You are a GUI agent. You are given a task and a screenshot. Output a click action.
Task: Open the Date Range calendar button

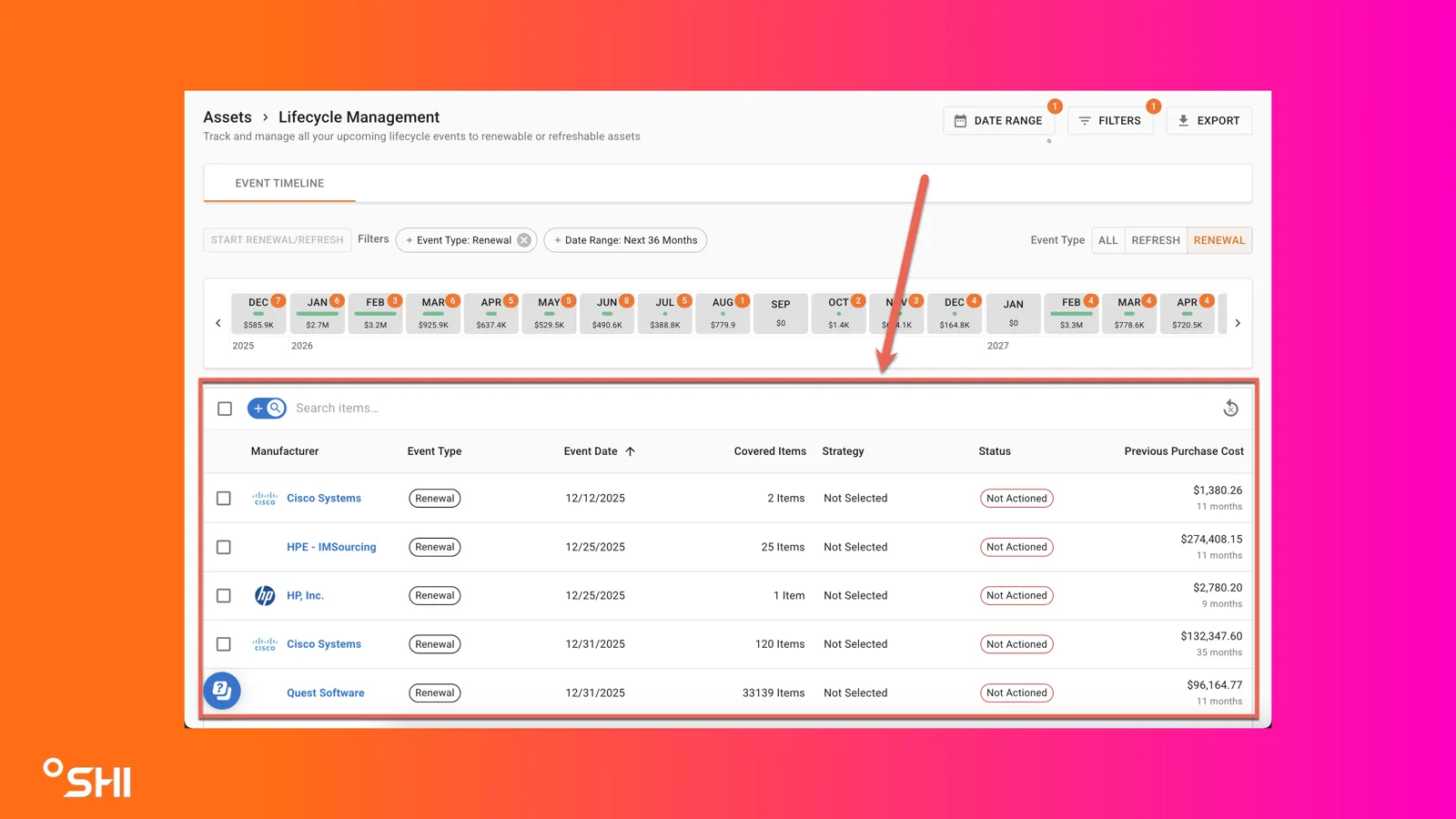998,120
